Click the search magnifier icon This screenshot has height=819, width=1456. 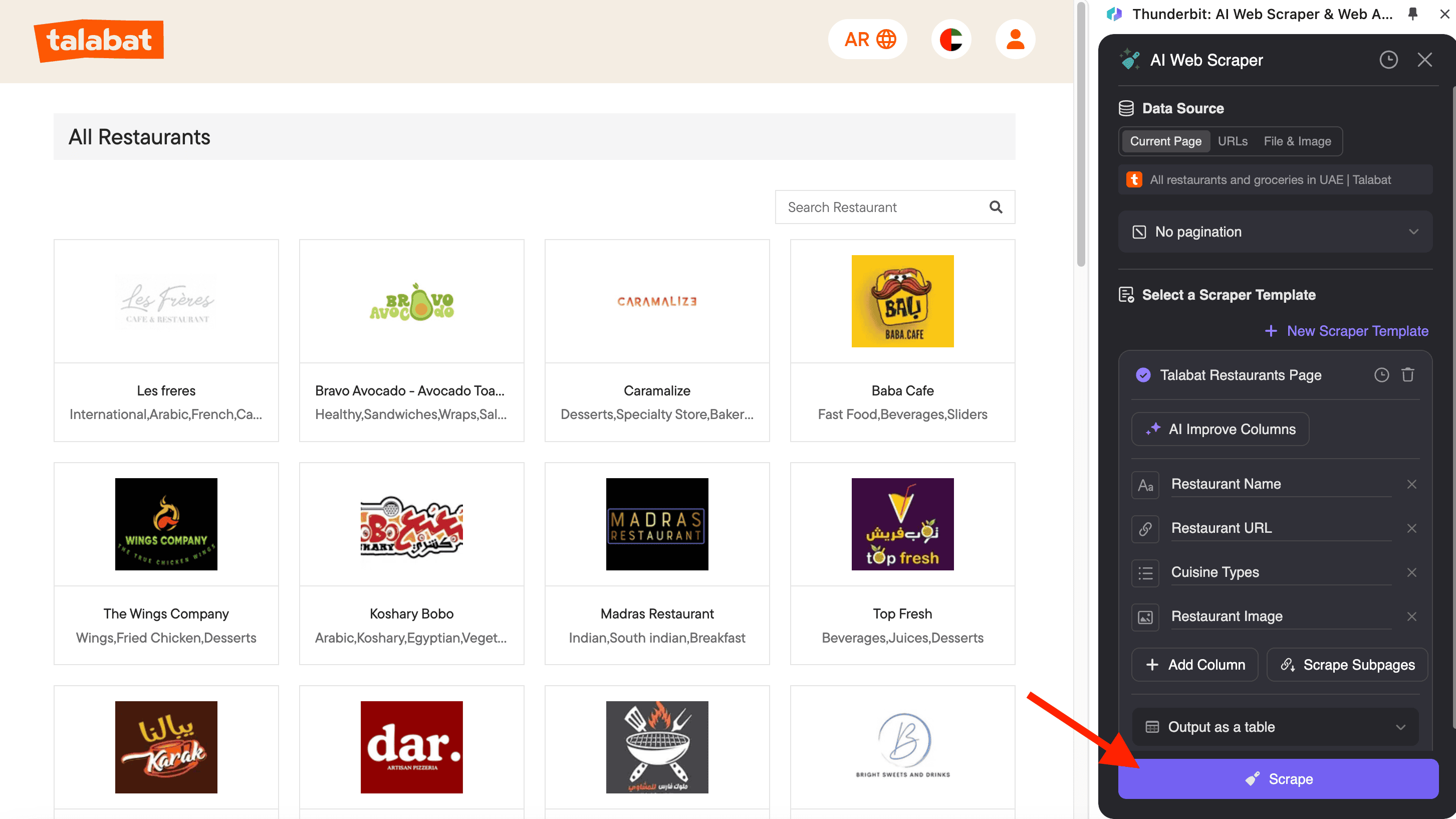[x=996, y=207]
